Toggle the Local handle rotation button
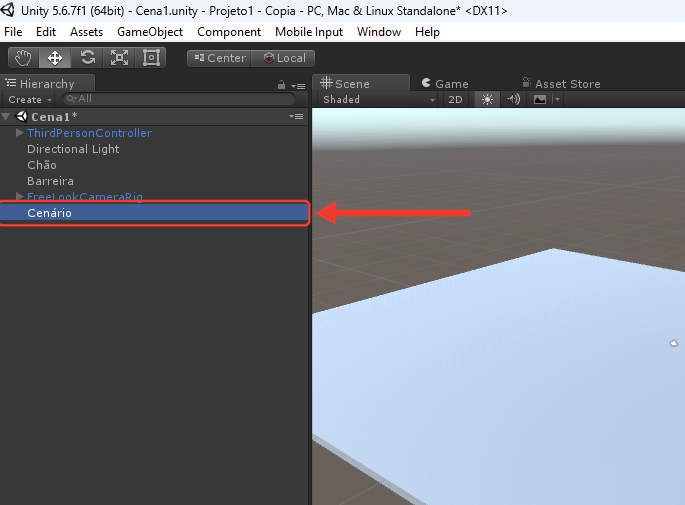 coord(284,58)
